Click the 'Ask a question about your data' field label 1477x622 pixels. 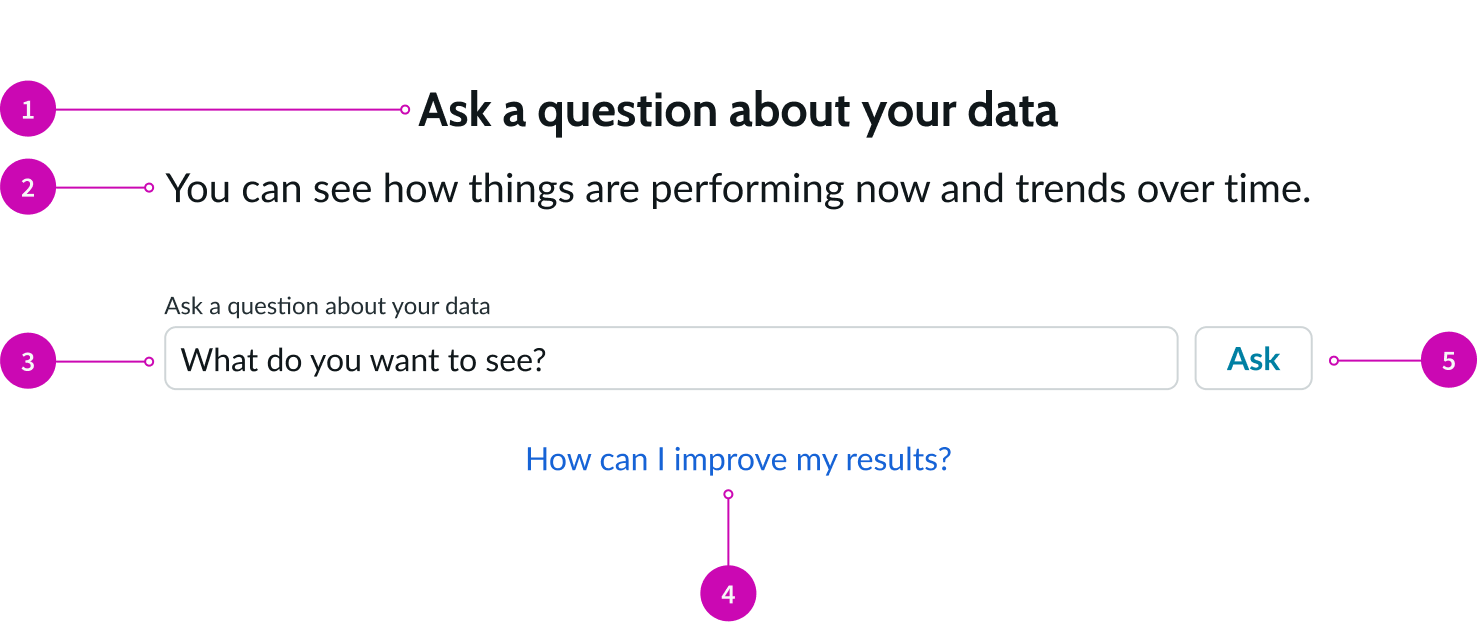click(x=329, y=306)
